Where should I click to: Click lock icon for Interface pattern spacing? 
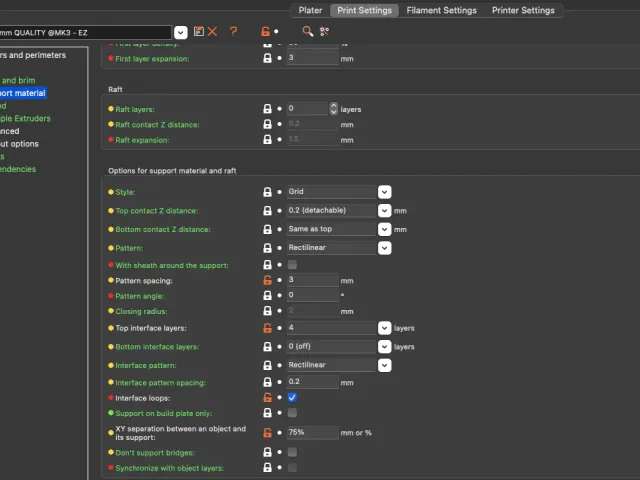(267, 382)
